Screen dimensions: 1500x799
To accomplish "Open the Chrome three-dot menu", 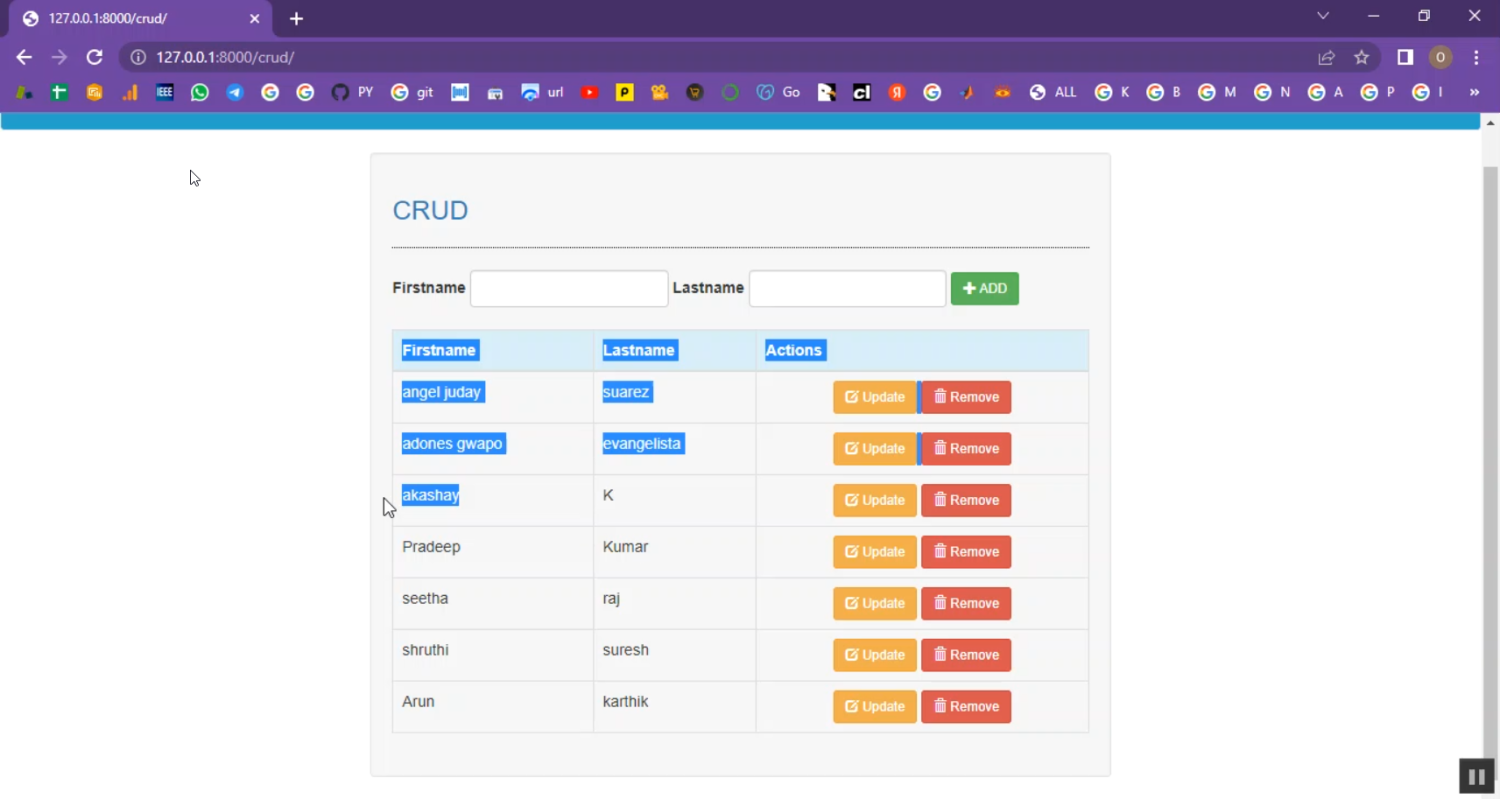I will (1476, 57).
